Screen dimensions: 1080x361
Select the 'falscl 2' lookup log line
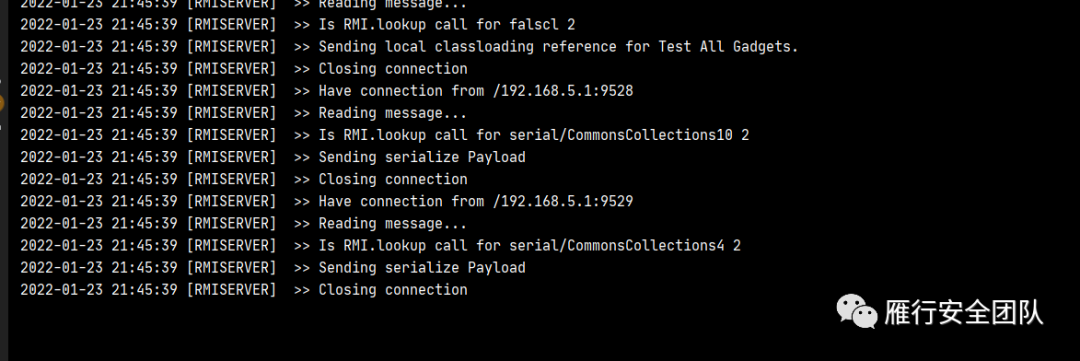click(x=298, y=25)
